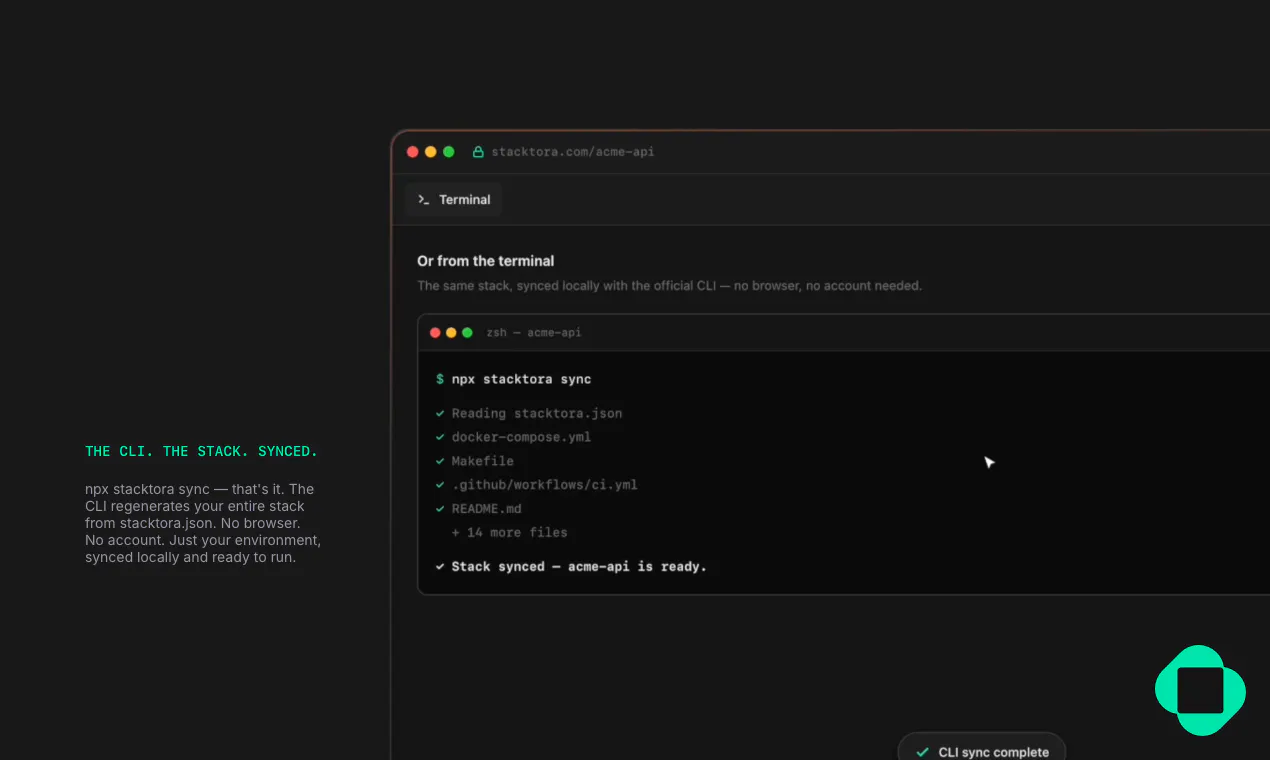
Task: Click the green Stacktora logo badge
Action: [1200, 690]
